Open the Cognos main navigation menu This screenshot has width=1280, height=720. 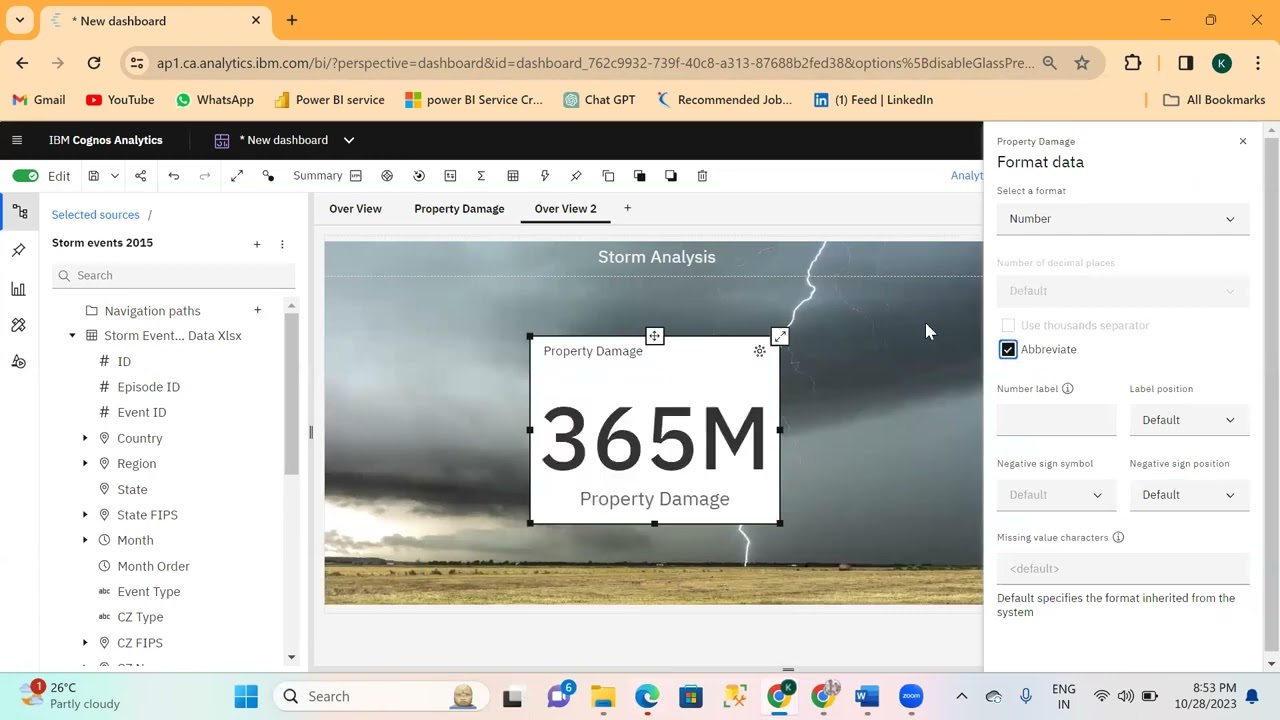16,140
